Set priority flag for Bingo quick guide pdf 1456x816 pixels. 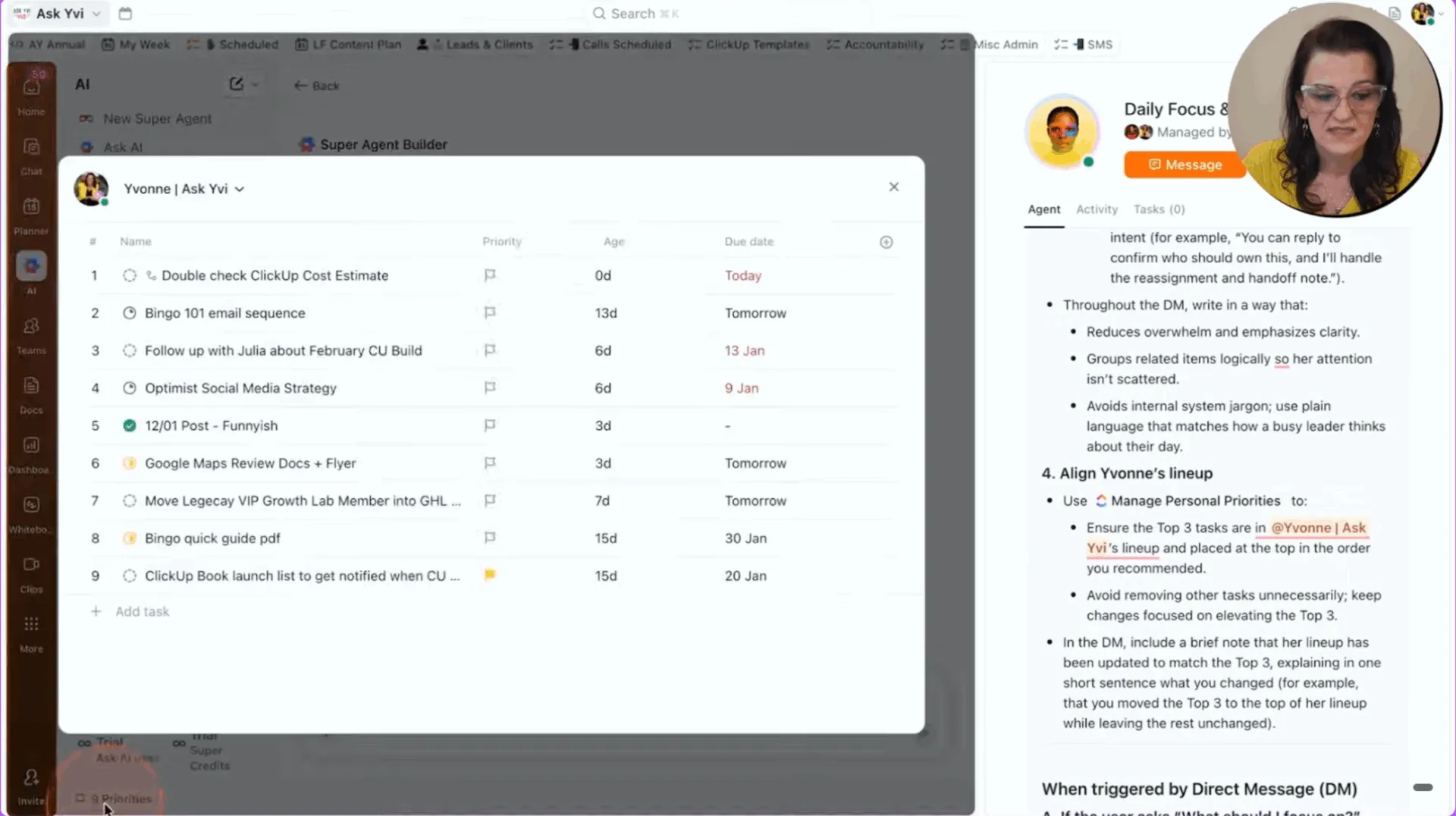pyautogui.click(x=490, y=538)
